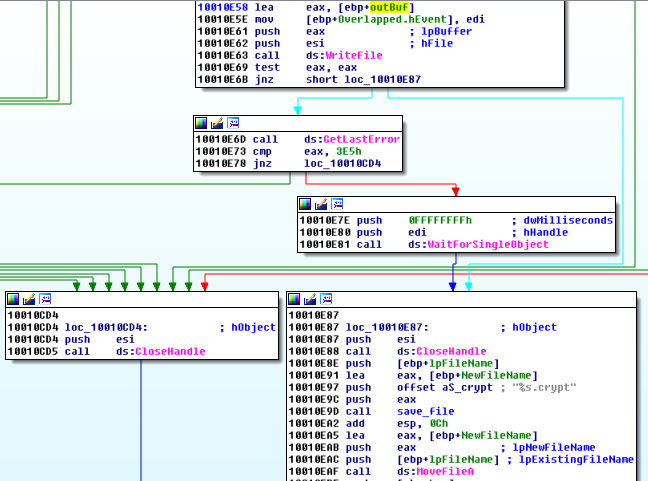Image resolution: width=648 pixels, height=481 pixels.
Task: Click the pencil icon on loc_10010CD4 block
Action: [29, 298]
